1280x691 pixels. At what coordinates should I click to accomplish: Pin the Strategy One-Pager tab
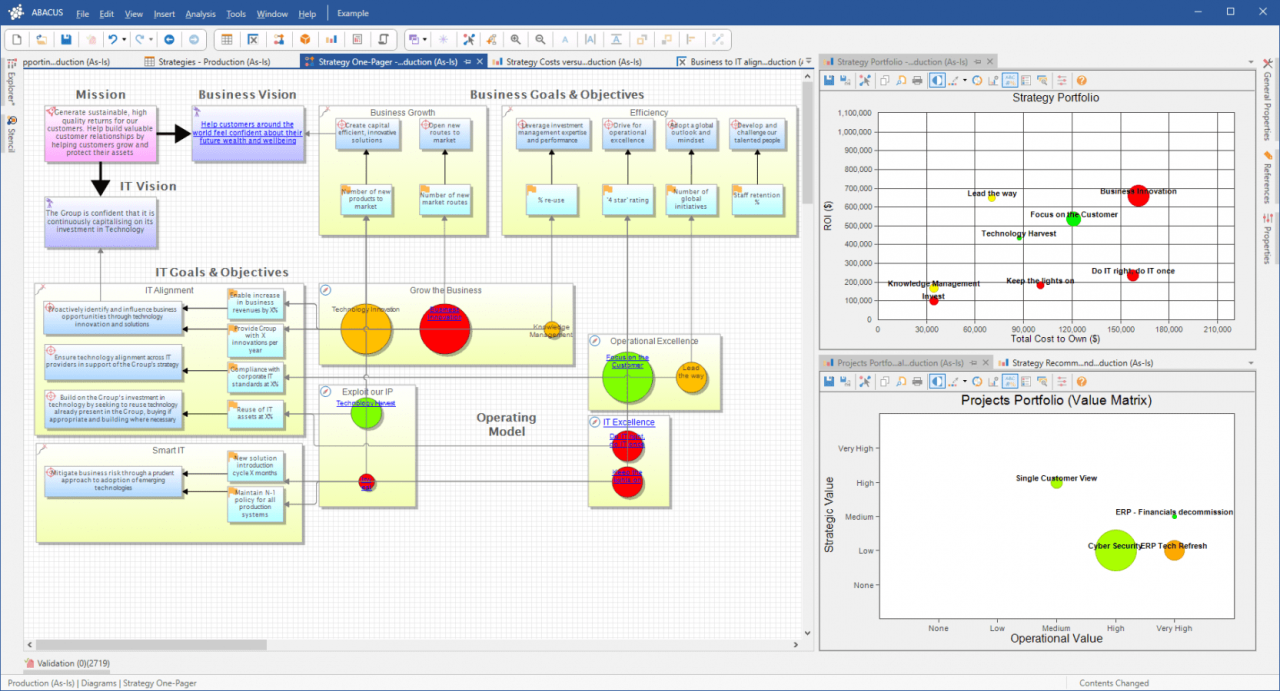468,61
